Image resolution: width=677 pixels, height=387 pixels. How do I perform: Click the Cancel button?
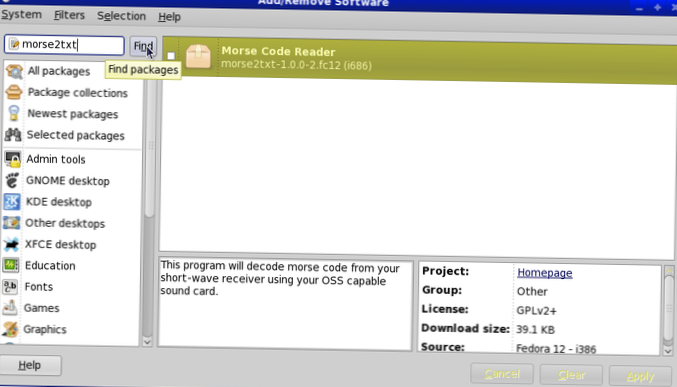coord(502,374)
